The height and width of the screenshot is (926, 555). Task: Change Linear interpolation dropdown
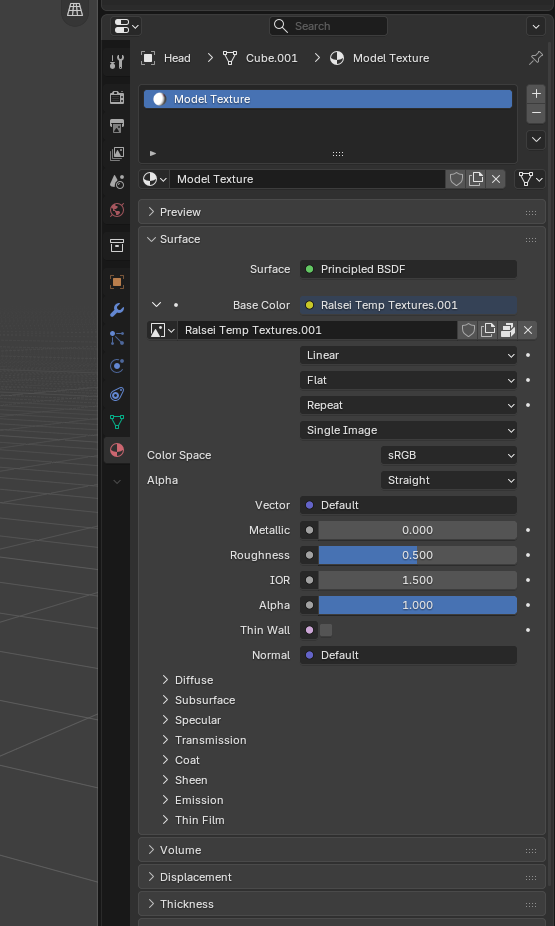[409, 355]
